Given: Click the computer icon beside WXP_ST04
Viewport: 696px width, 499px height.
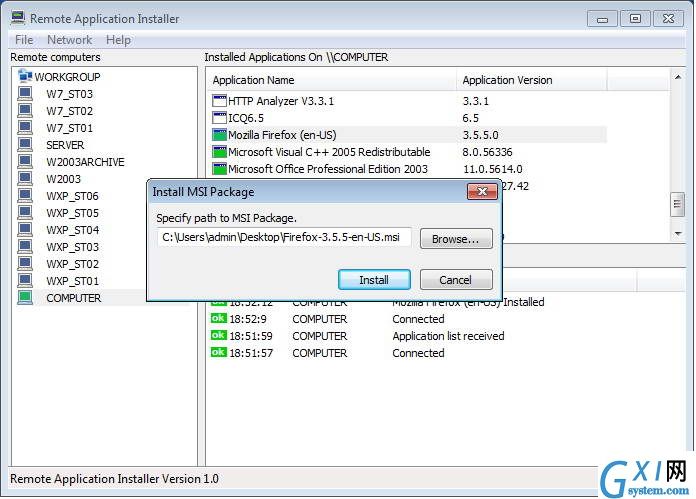Looking at the screenshot, I should 25,230.
